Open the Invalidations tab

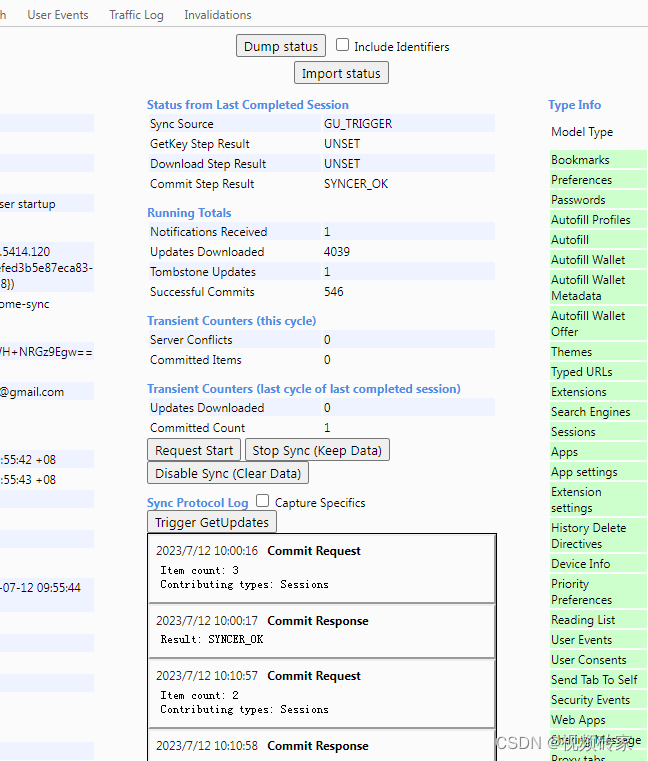pos(217,15)
